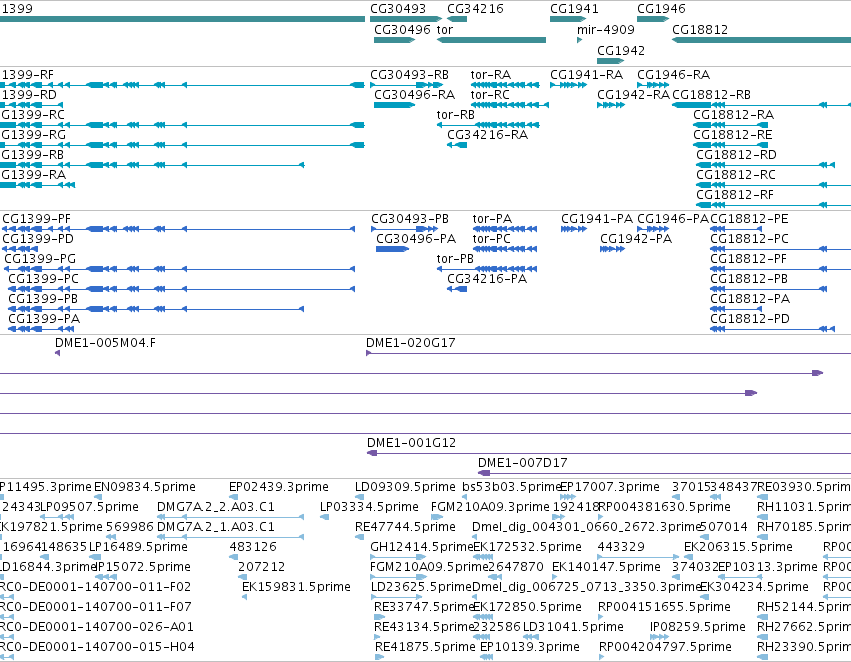Image resolution: width=851 pixels, height=662 pixels.
Task: Click the CG1399-PF protein label
Action: [36, 219]
